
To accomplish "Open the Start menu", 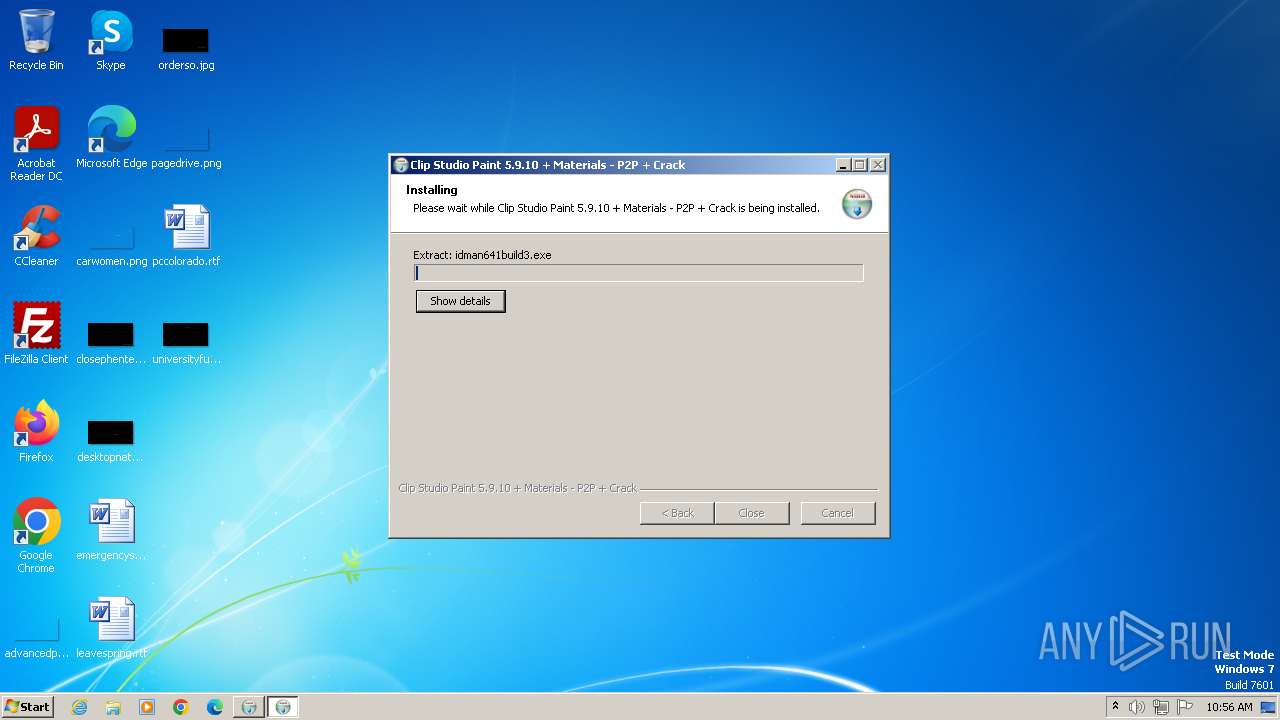I will click(28, 707).
